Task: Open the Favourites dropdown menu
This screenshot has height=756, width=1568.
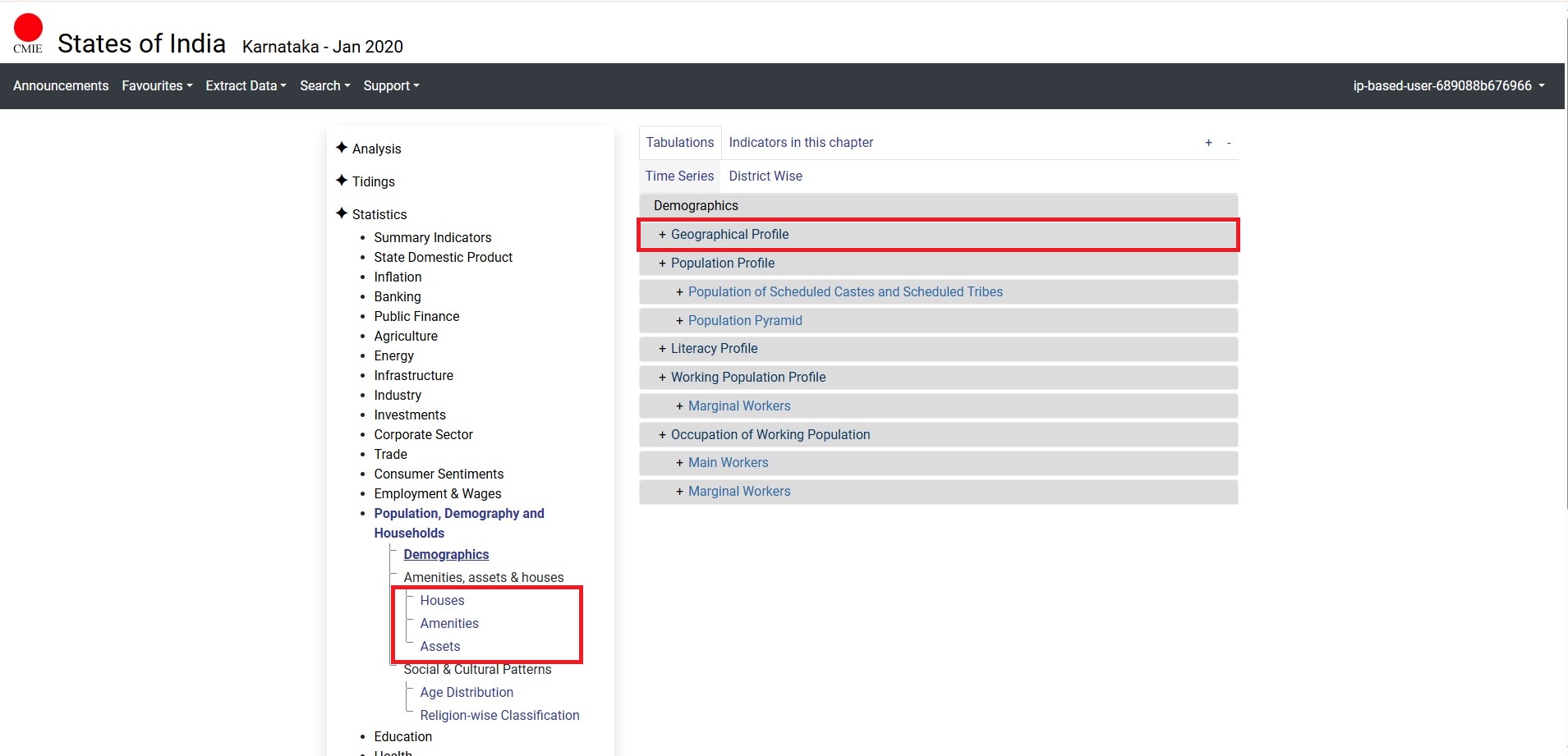Action: (x=157, y=86)
